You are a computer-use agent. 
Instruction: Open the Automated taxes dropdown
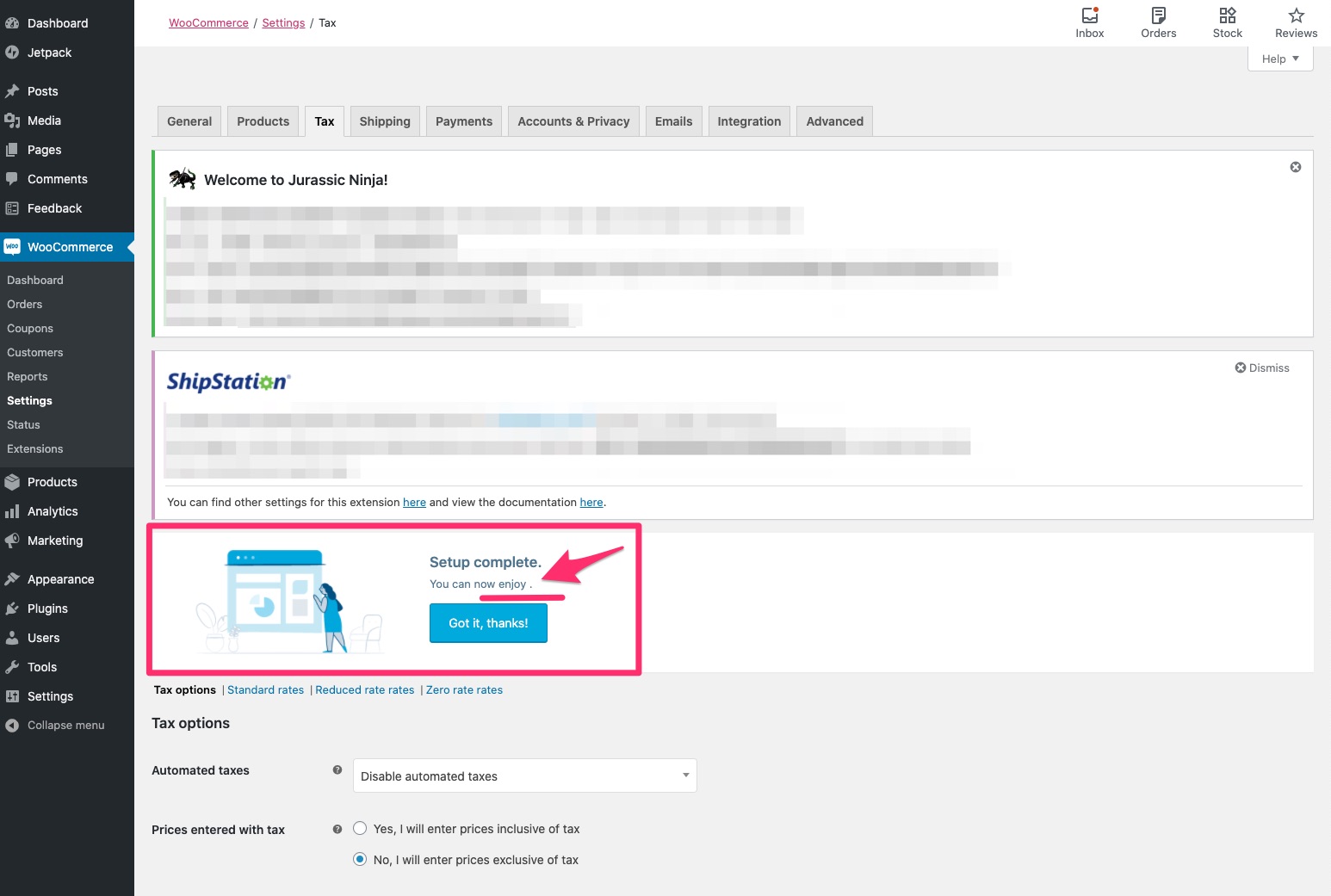525,776
